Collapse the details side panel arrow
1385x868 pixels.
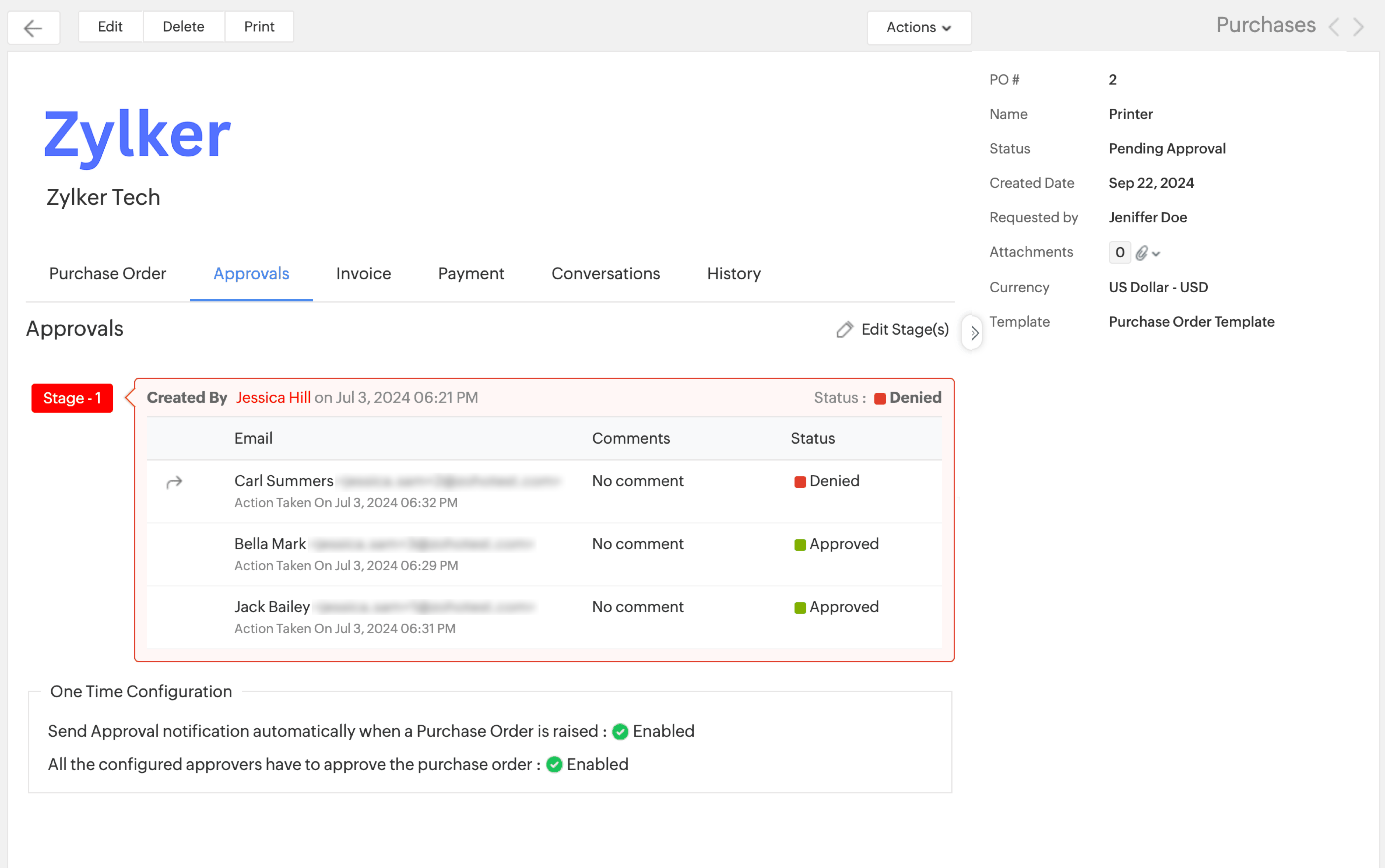[x=974, y=332]
